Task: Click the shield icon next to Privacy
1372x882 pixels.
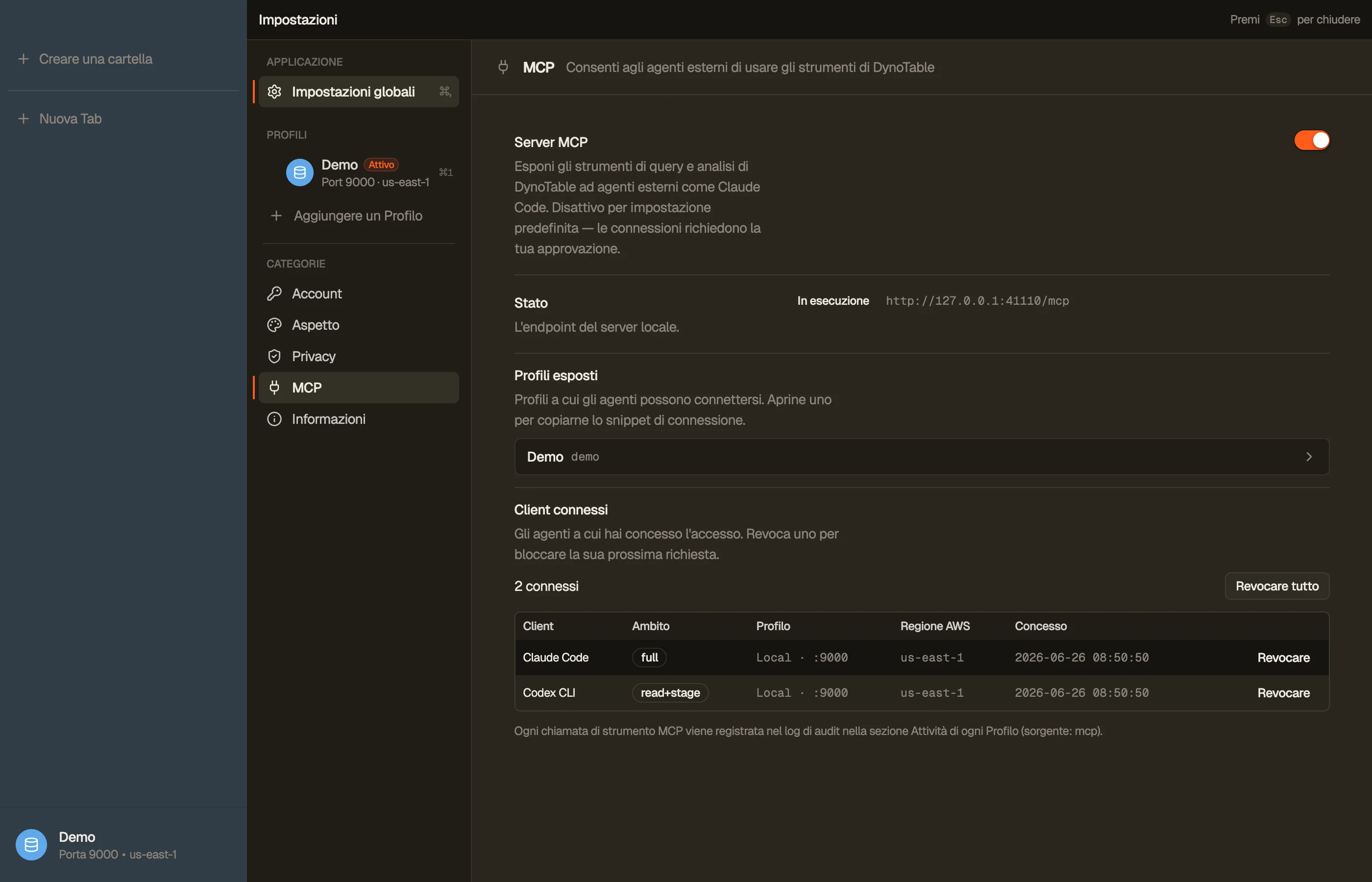Action: coord(274,356)
